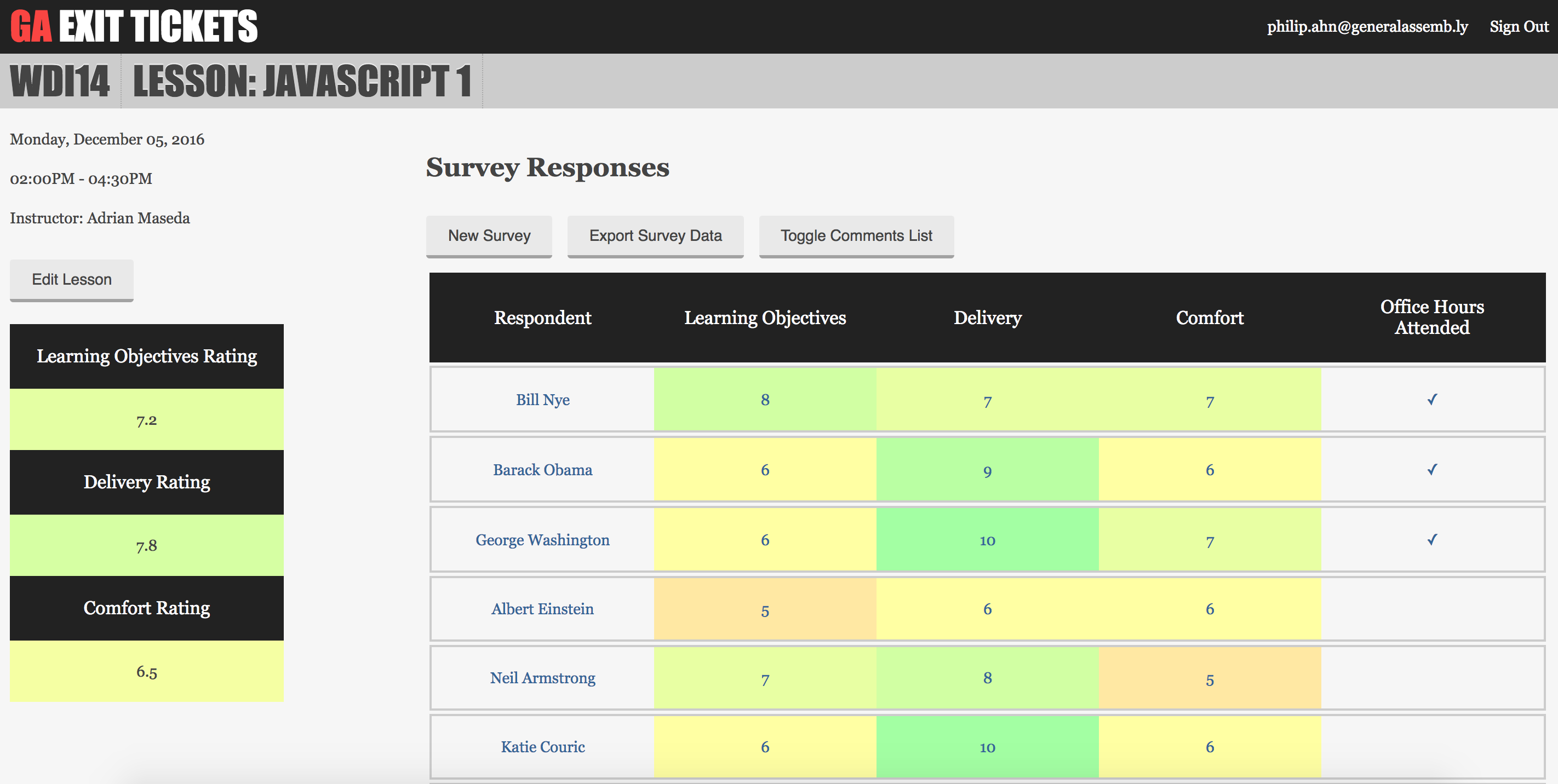Click Bill Nye's office hours checkmark

coord(1431,400)
